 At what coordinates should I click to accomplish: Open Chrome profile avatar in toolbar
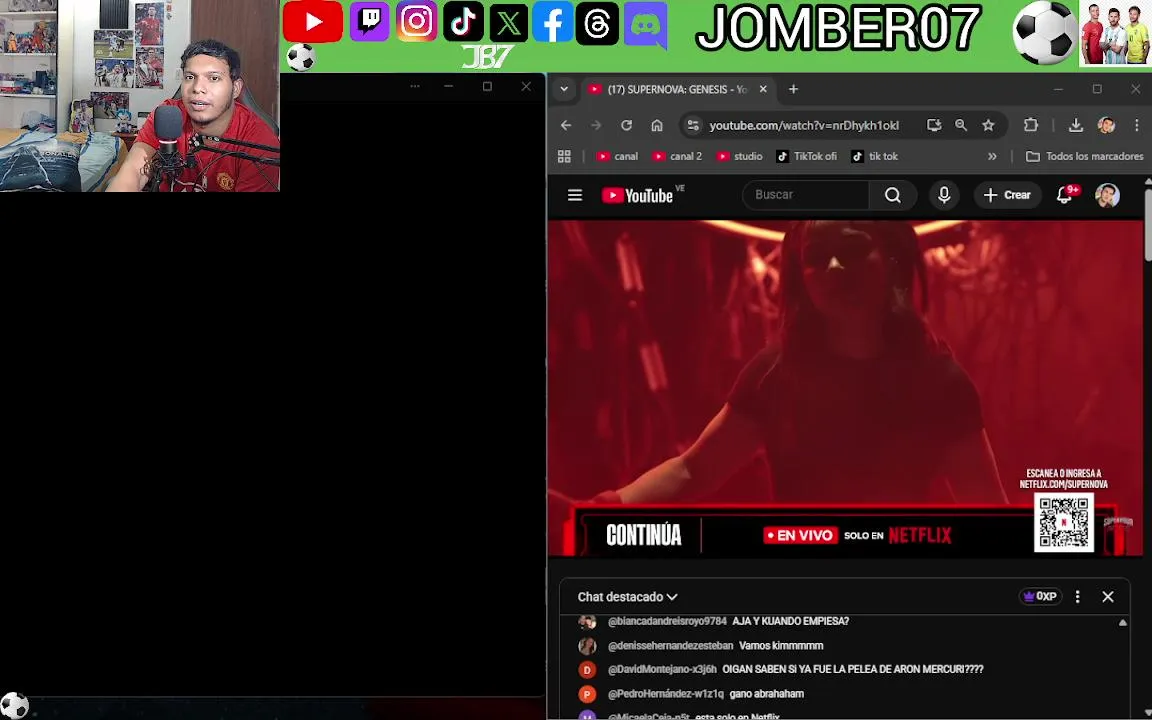click(1106, 126)
